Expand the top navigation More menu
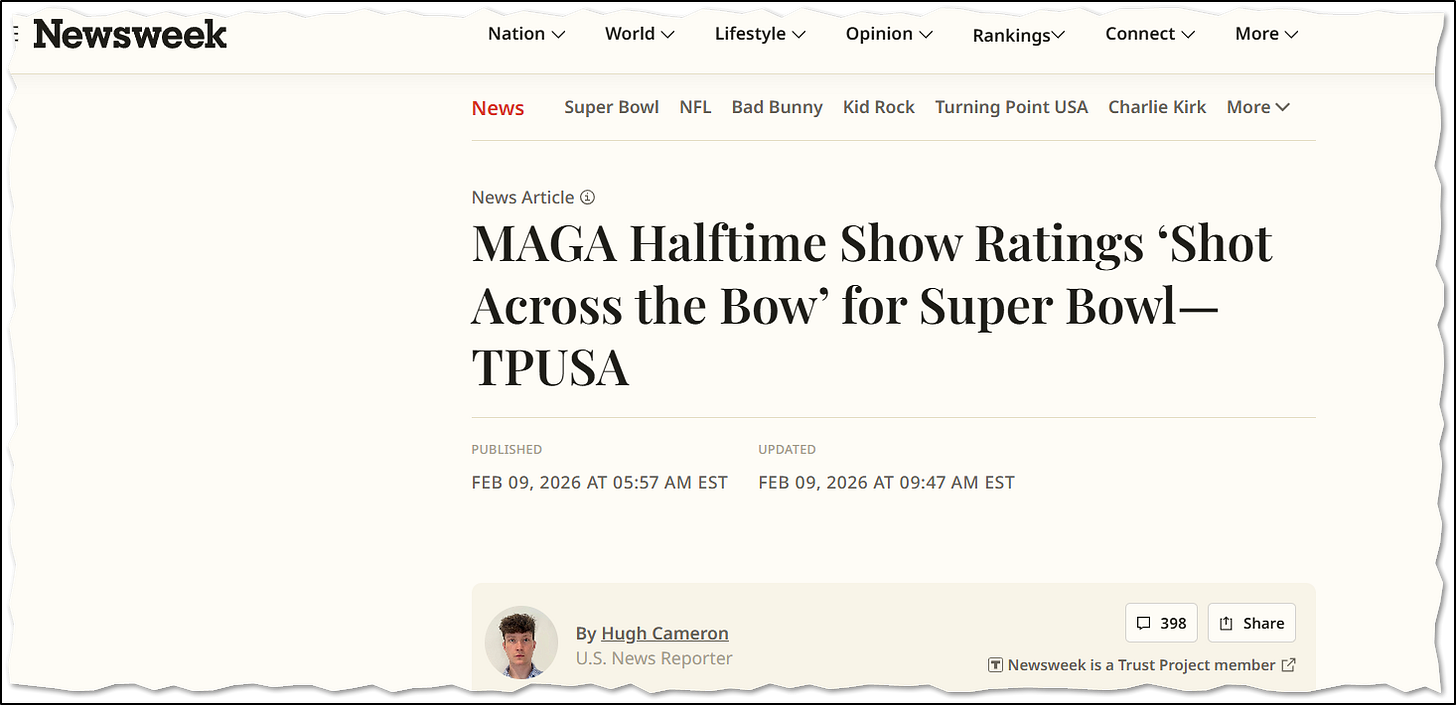The image size is (1456, 705). click(1267, 34)
